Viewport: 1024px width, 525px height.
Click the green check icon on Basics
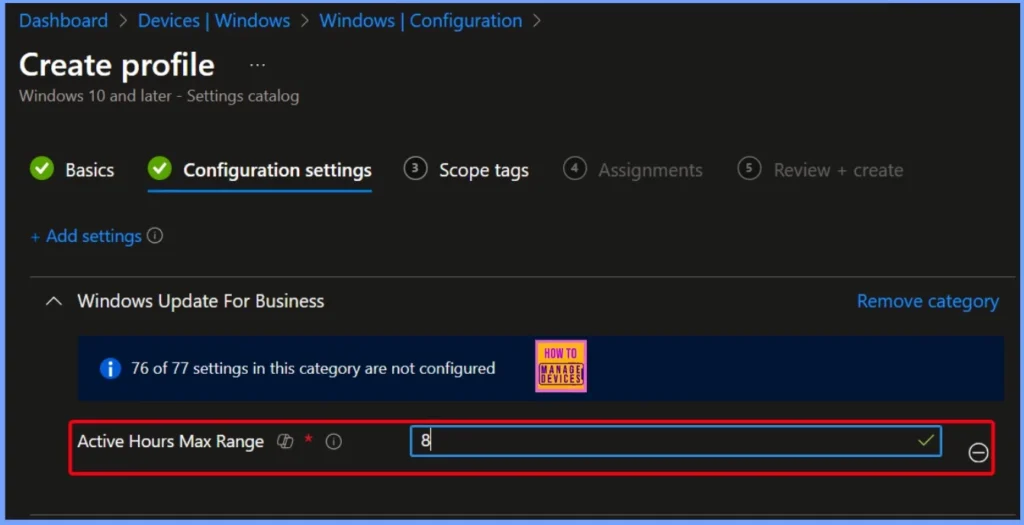coord(42,168)
